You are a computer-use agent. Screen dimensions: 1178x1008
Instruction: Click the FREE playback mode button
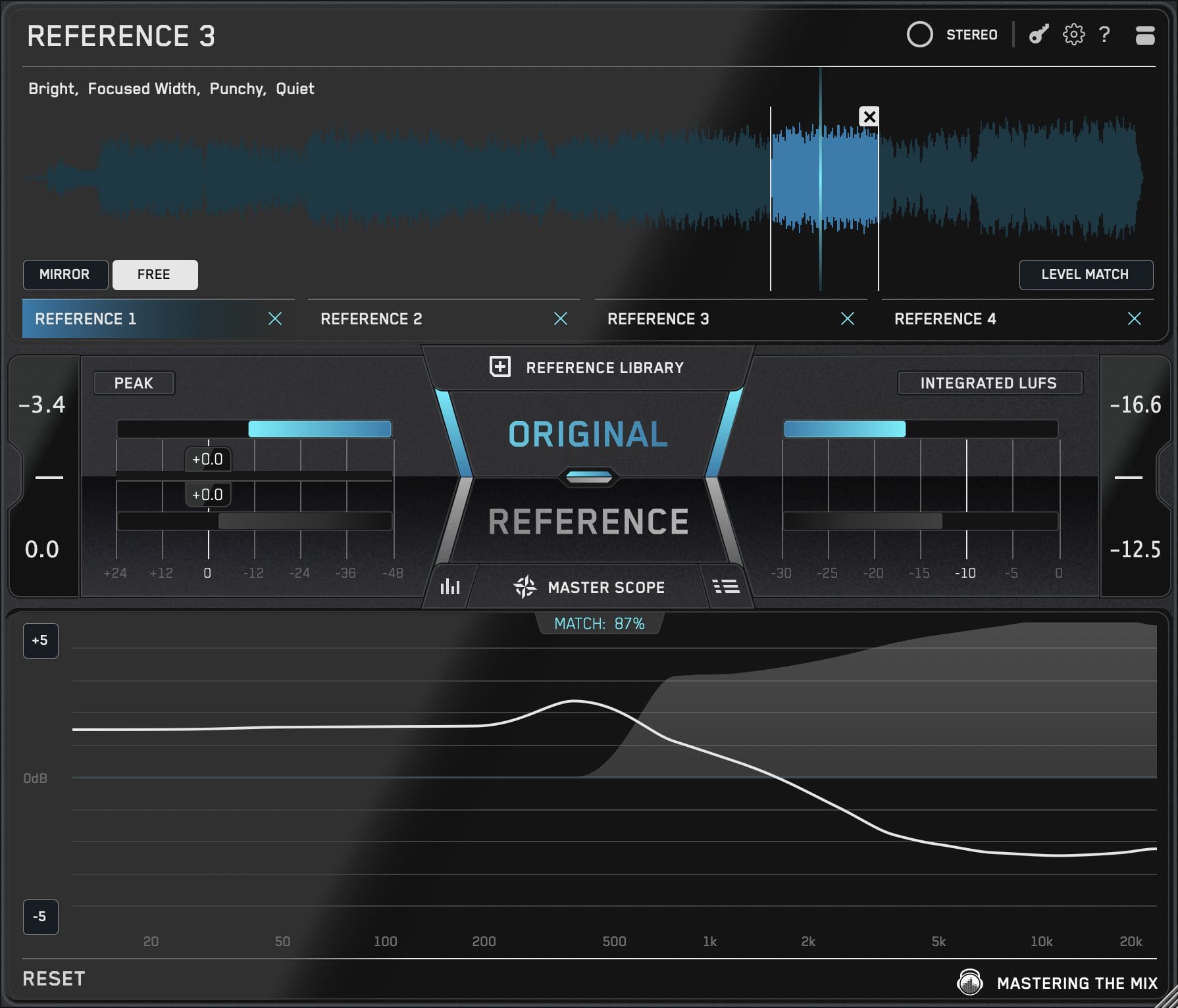pyautogui.click(x=155, y=275)
